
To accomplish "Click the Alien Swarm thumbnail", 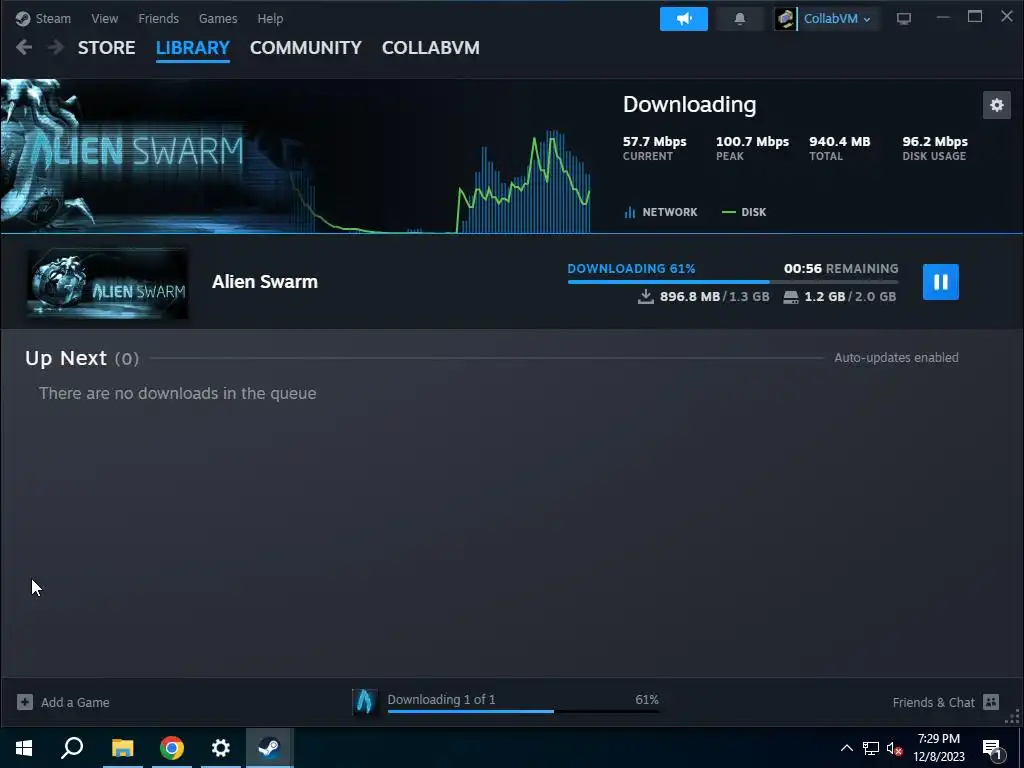I will tap(108, 283).
